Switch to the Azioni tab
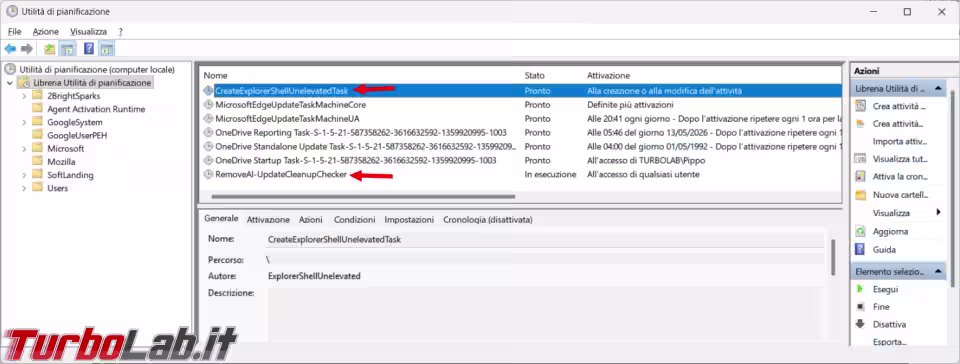This screenshot has height=364, width=960. [x=310, y=219]
